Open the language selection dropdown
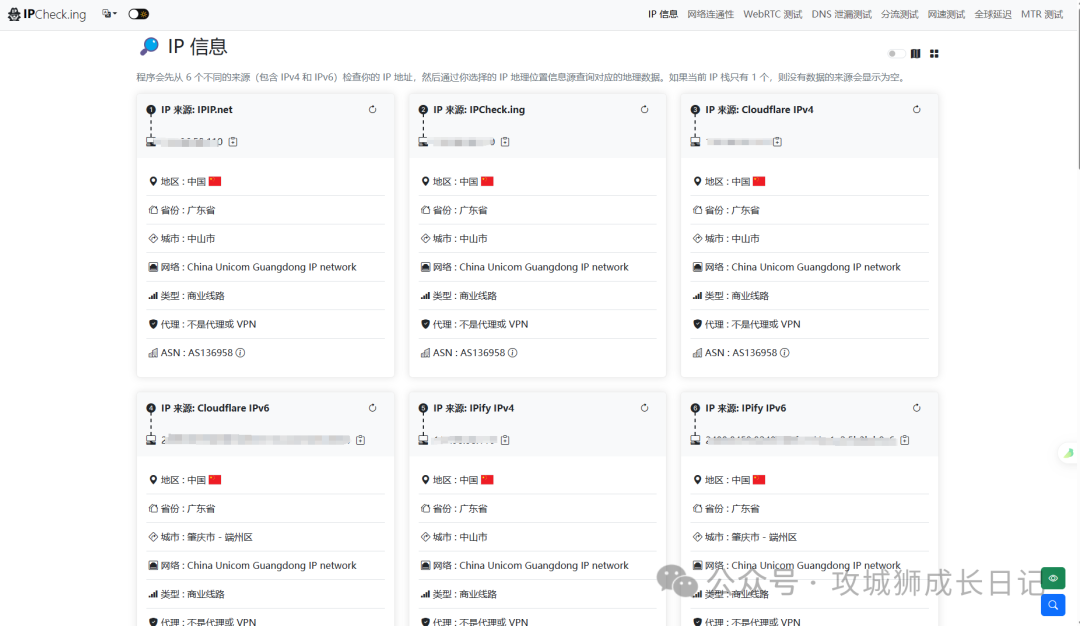Image resolution: width=1080 pixels, height=626 pixels. (109, 14)
